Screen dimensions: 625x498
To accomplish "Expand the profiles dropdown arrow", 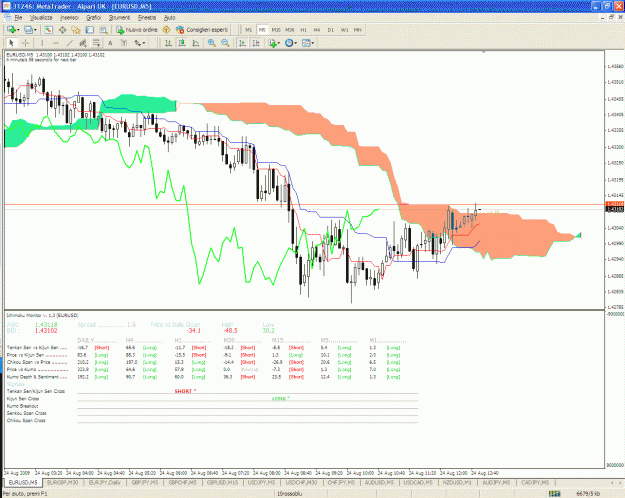I will [x=35, y=30].
